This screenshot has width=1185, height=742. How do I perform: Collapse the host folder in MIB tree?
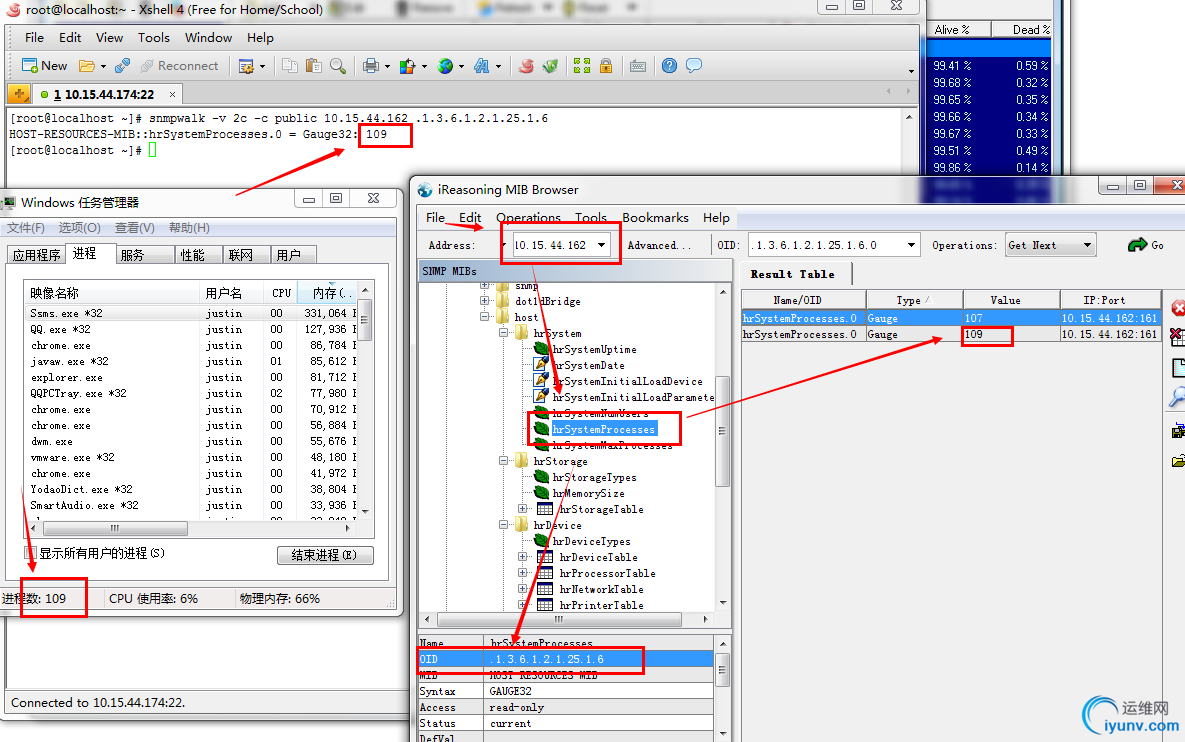click(485, 317)
